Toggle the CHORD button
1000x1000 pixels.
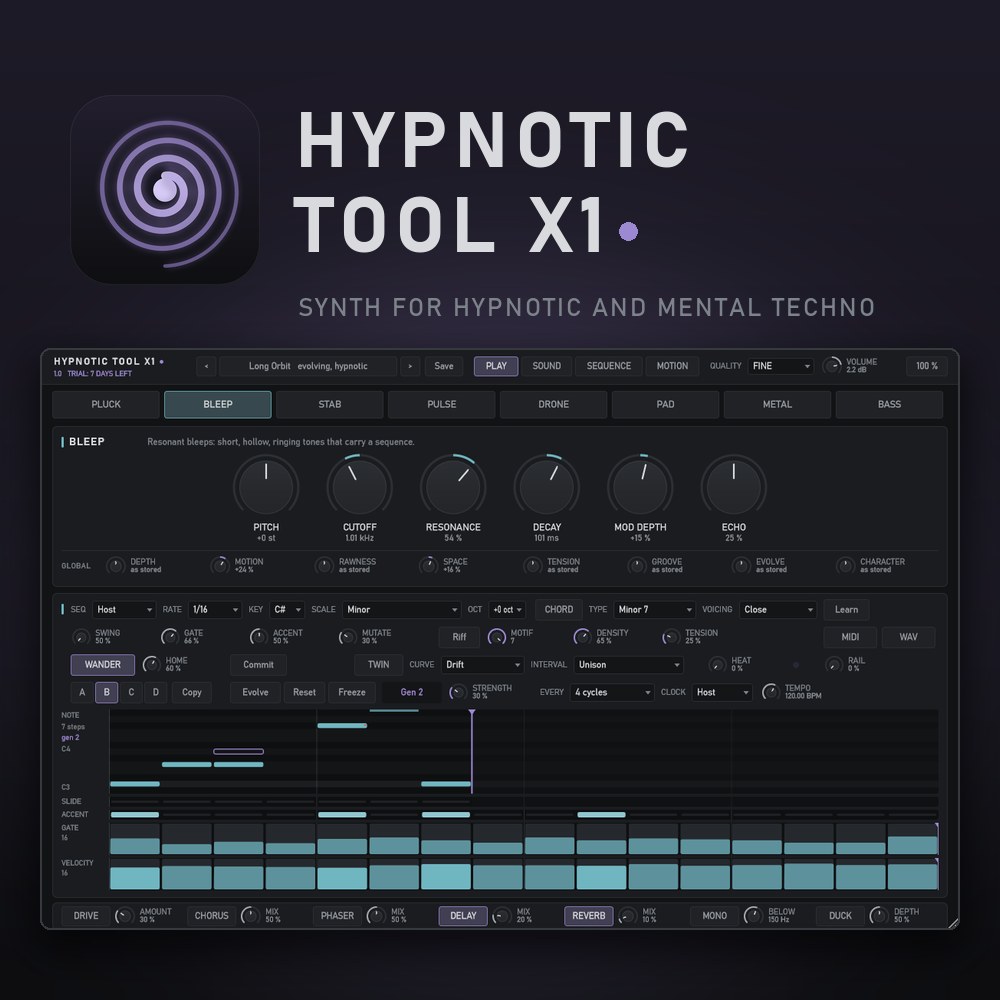559,610
